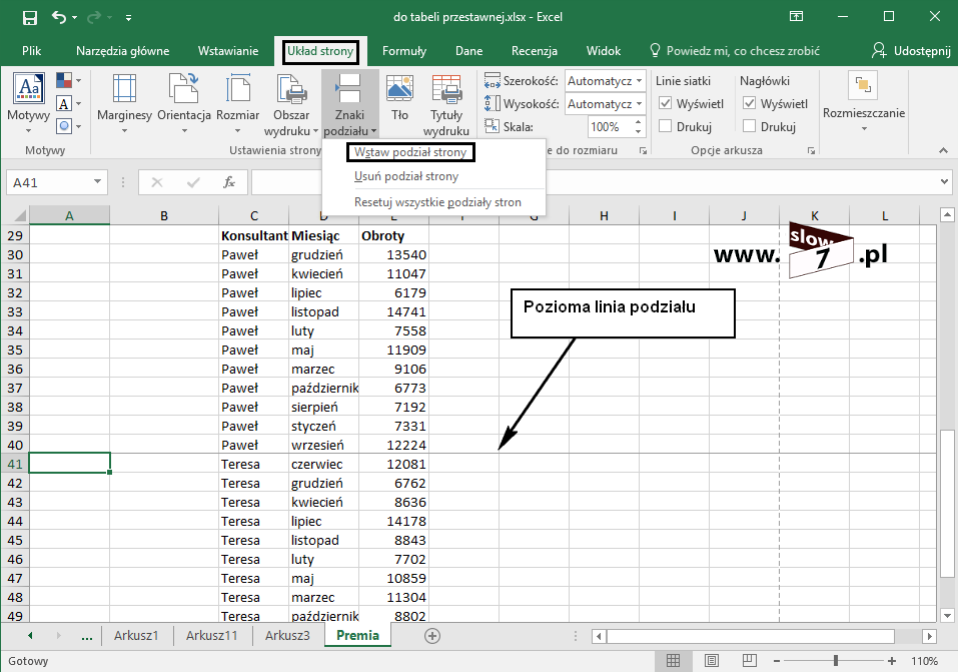Open Marginesy margins menu
958x672 pixels.
point(124,104)
